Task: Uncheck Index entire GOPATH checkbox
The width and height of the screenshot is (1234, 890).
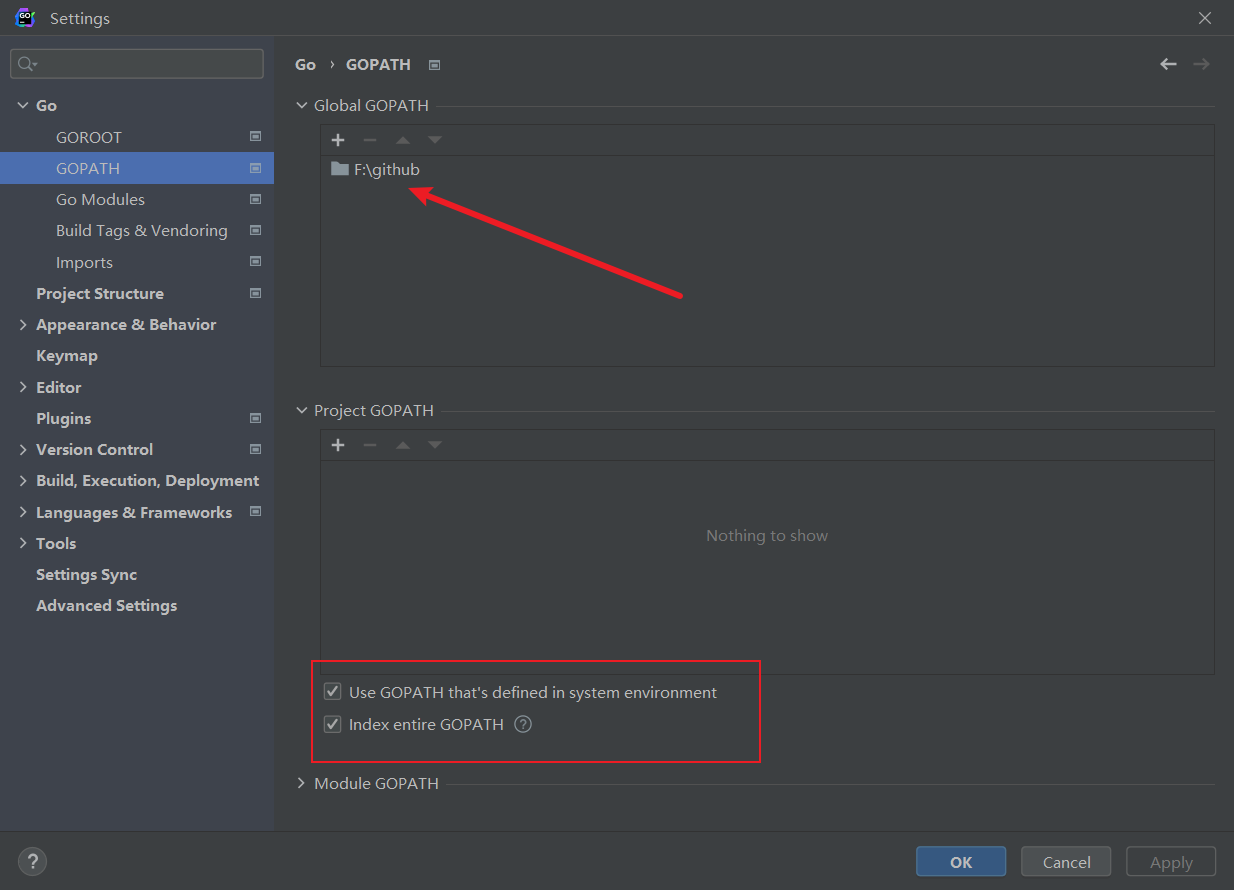Action: click(333, 724)
